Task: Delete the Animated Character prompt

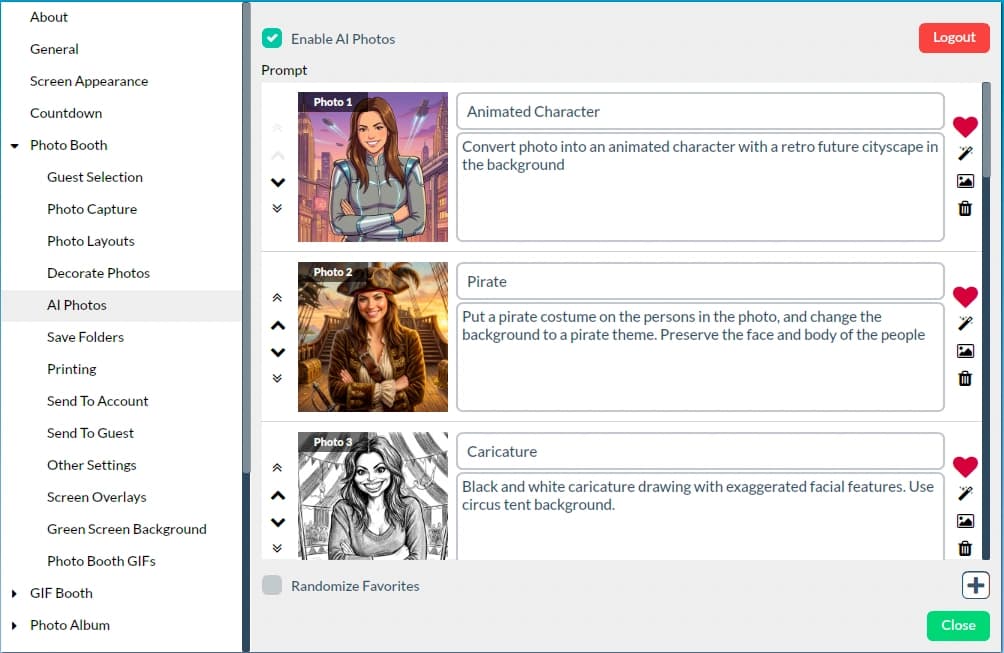Action: pyautogui.click(x=965, y=209)
